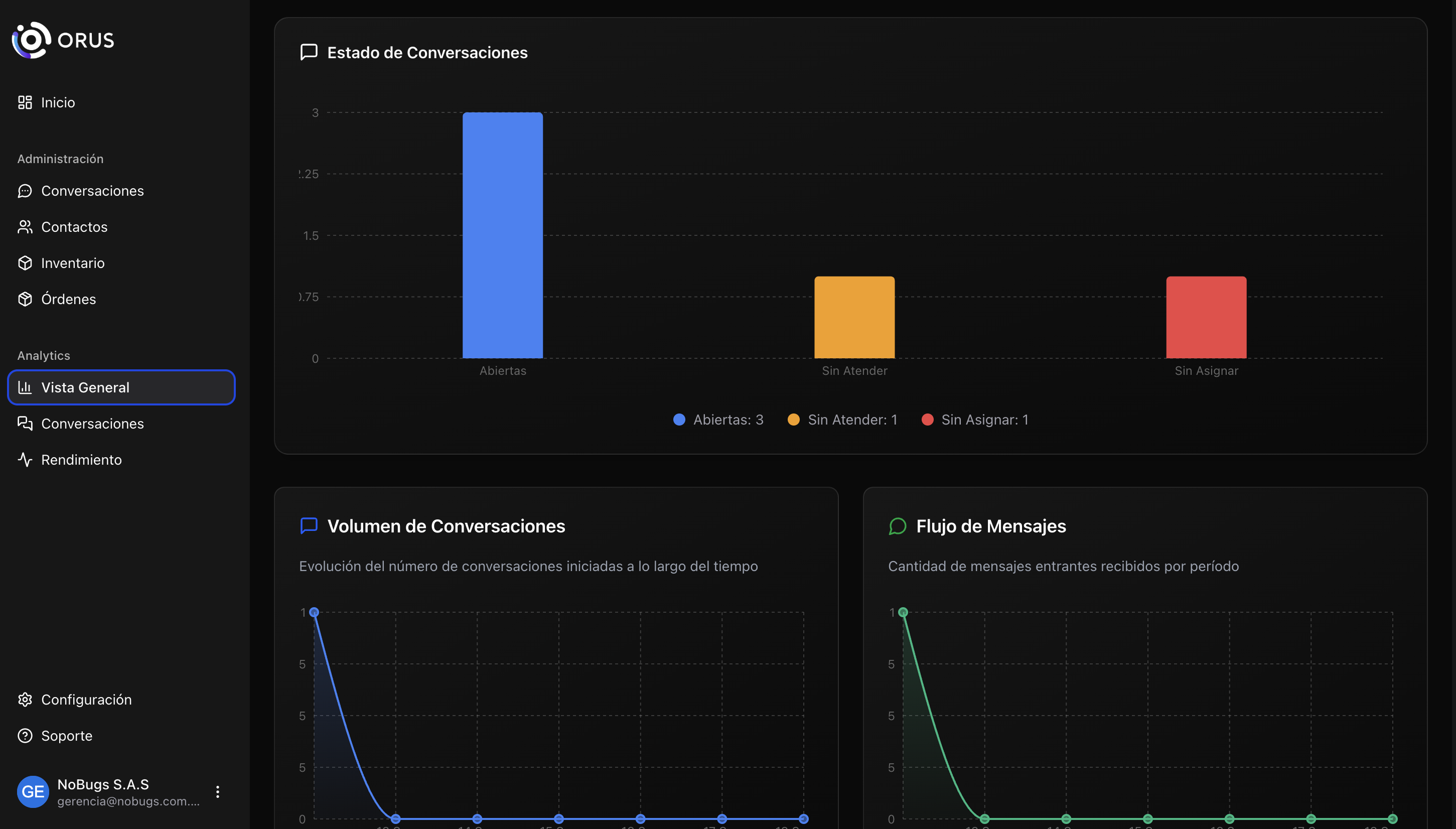Toggle the Sin Atender legend entry
The height and width of the screenshot is (829, 1456).
[842, 420]
